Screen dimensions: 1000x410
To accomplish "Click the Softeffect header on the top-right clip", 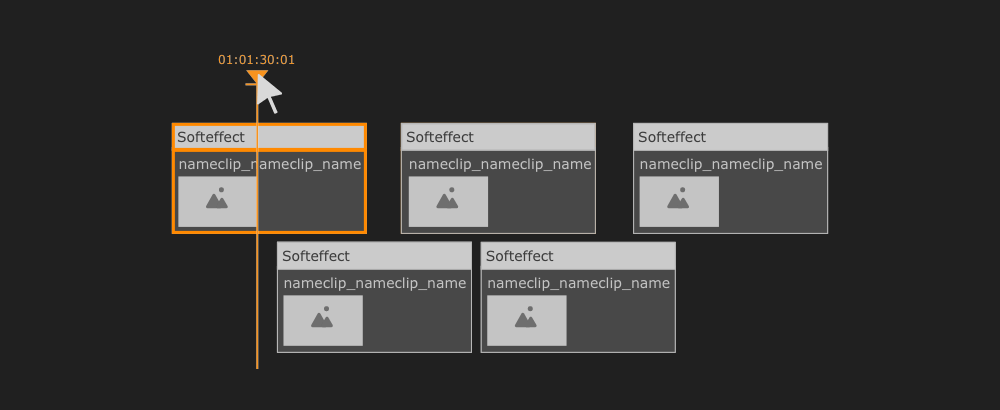I will coord(730,137).
